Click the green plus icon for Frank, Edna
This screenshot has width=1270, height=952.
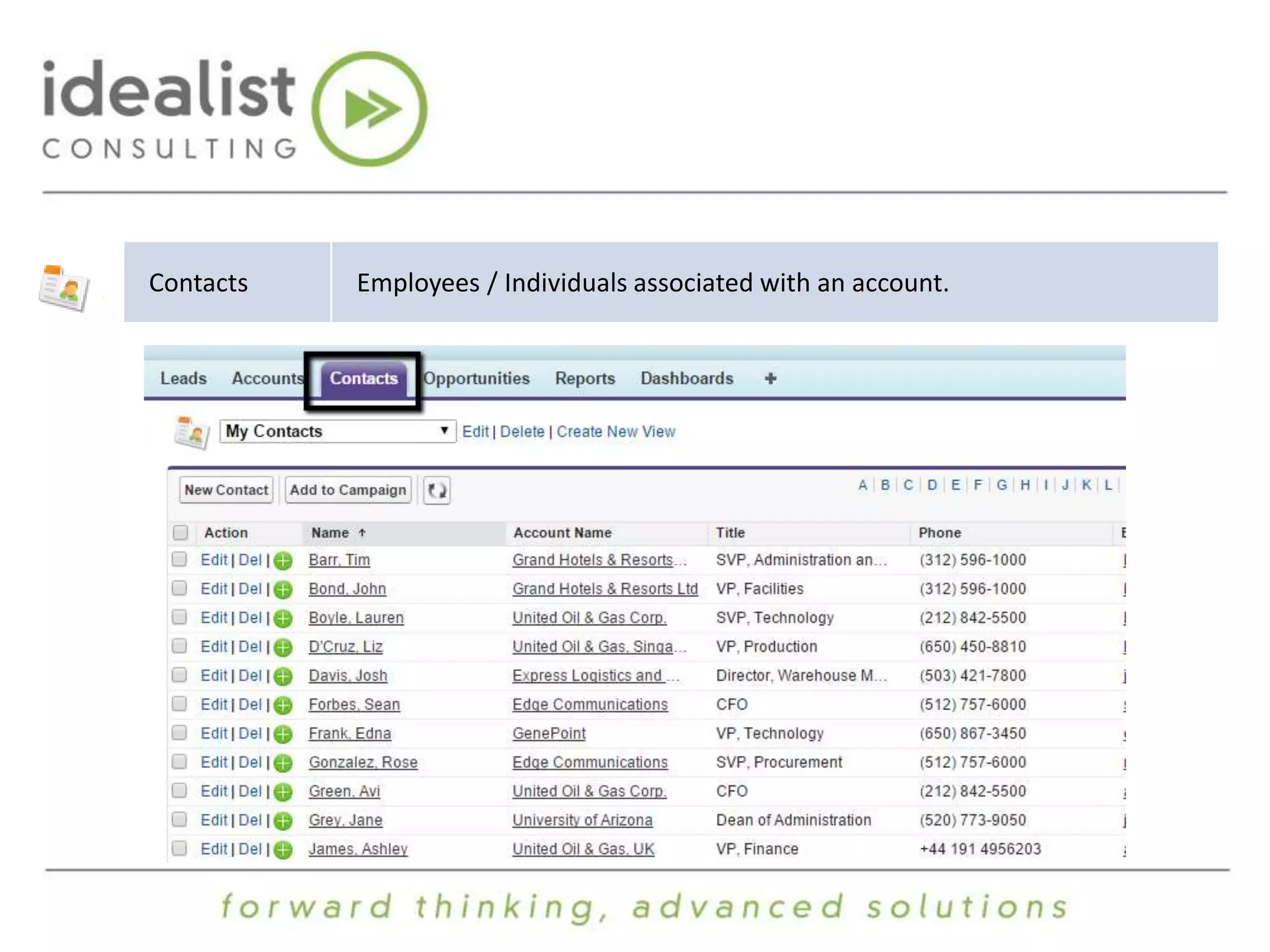(x=283, y=734)
